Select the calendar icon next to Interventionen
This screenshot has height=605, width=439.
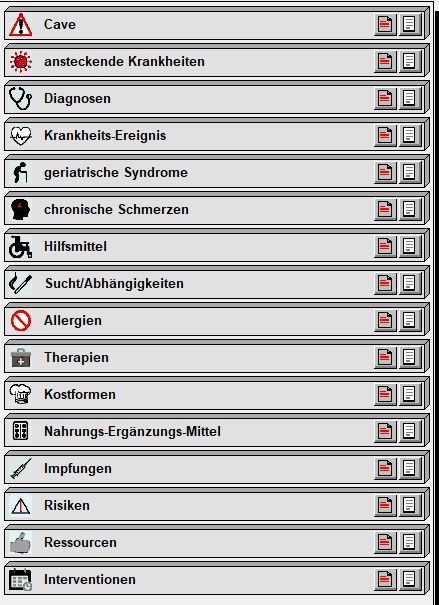(20, 580)
